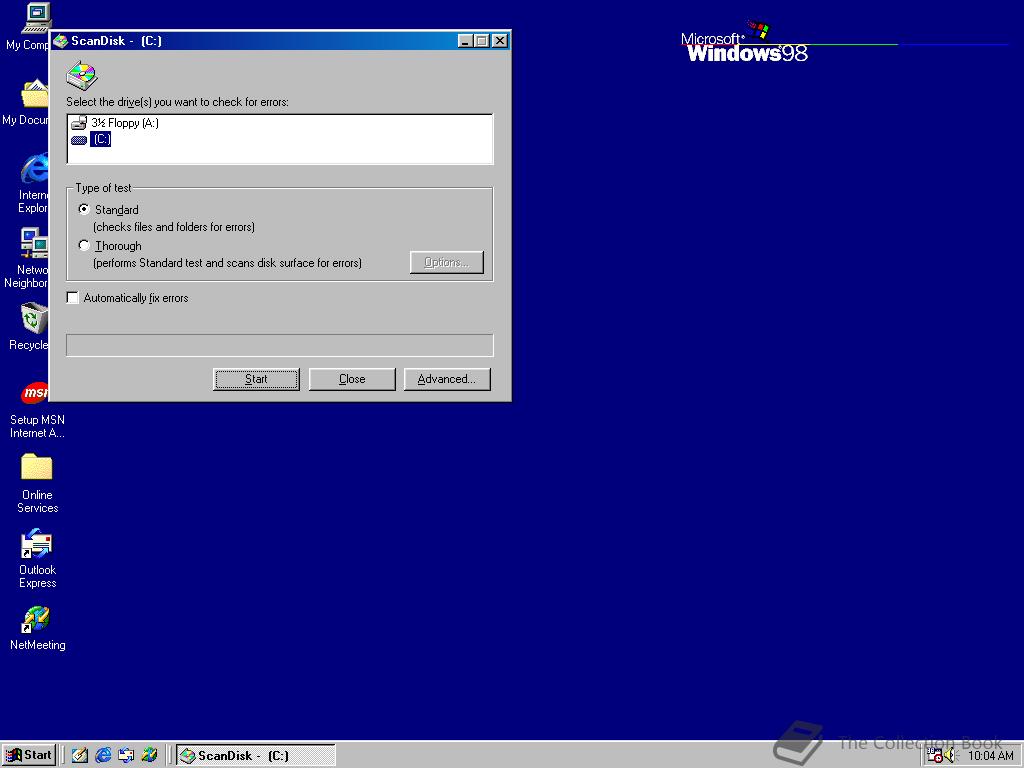Click the Volume speaker tray icon
1024x768 pixels.
[x=950, y=756]
